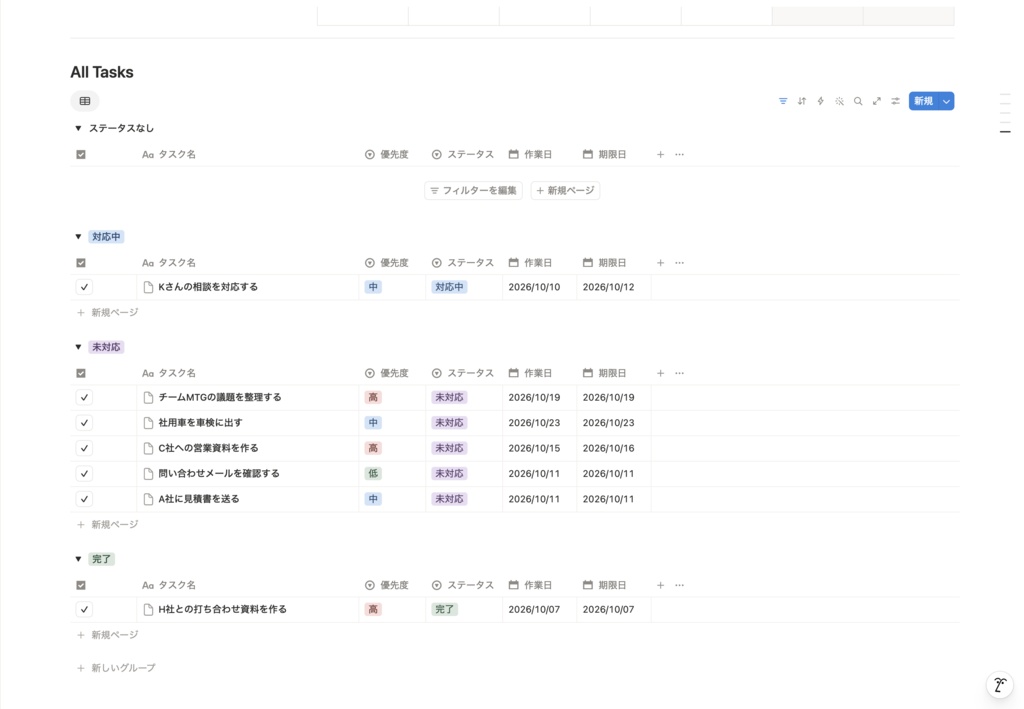Click the sparkle AI icon in toolbar

pos(839,101)
